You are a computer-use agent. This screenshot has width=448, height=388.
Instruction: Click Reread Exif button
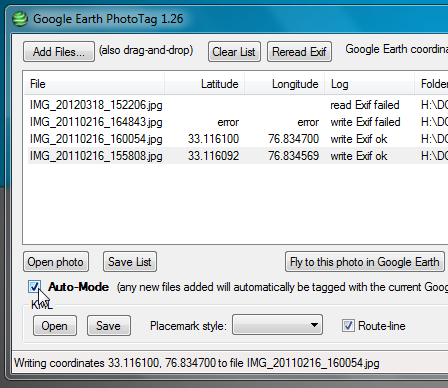299,52
